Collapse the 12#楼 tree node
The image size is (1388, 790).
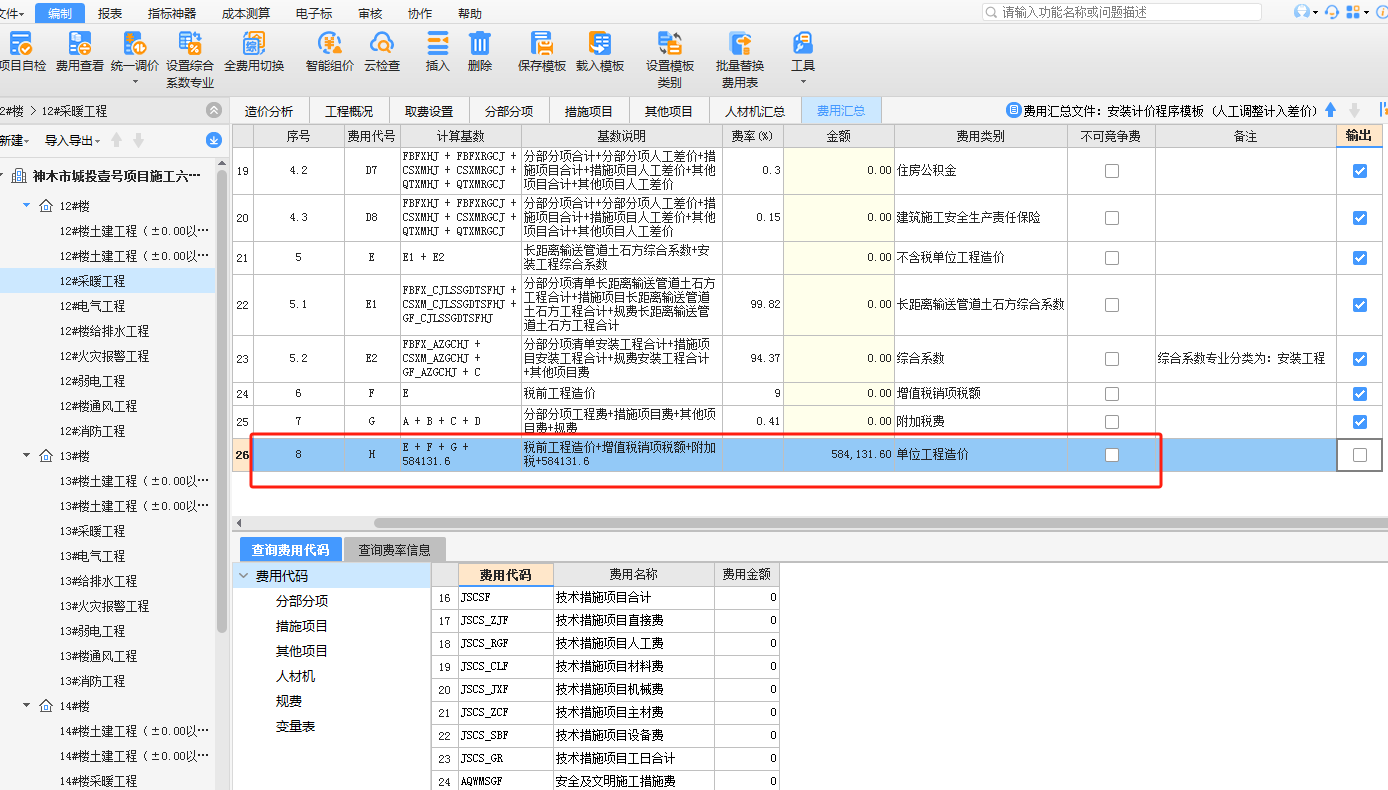tap(28, 206)
